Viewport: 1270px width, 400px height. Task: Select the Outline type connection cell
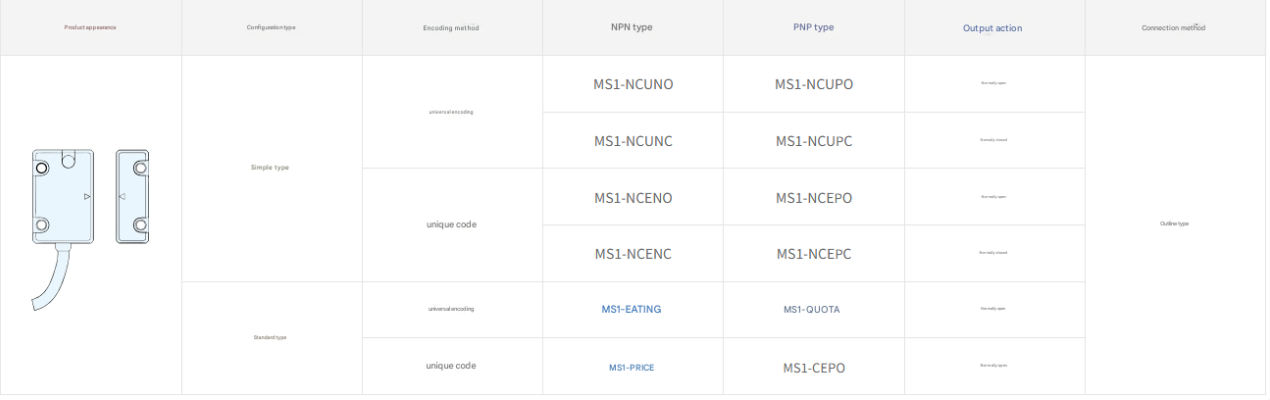1174,224
